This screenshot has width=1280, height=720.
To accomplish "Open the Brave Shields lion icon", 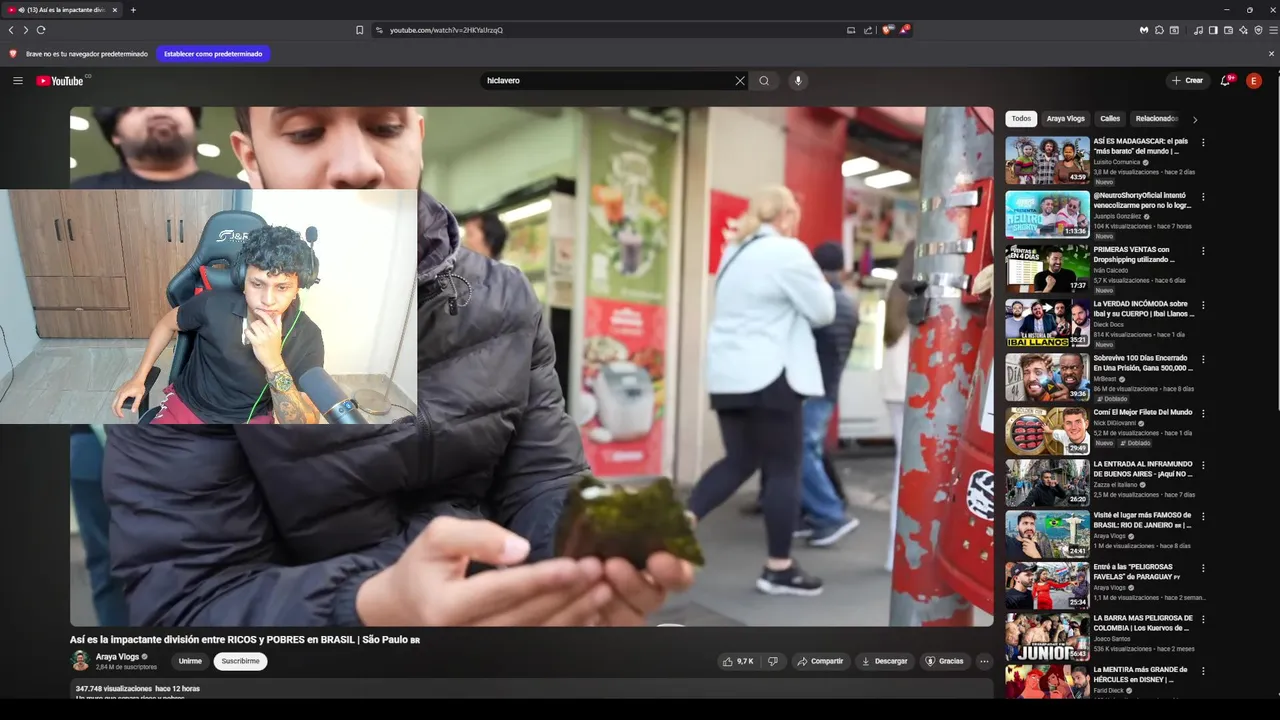I will click(x=887, y=30).
